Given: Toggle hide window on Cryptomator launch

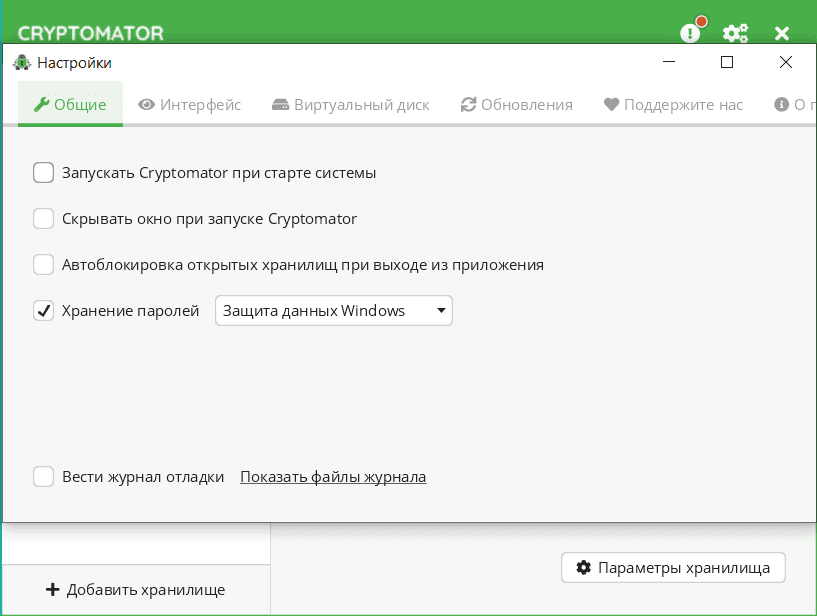Looking at the screenshot, I should point(43,219).
